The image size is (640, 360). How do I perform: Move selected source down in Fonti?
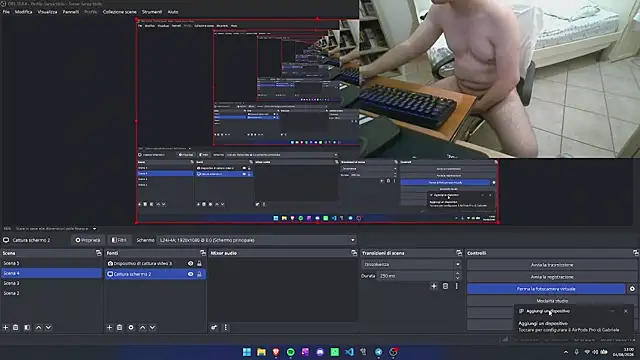(x=152, y=327)
